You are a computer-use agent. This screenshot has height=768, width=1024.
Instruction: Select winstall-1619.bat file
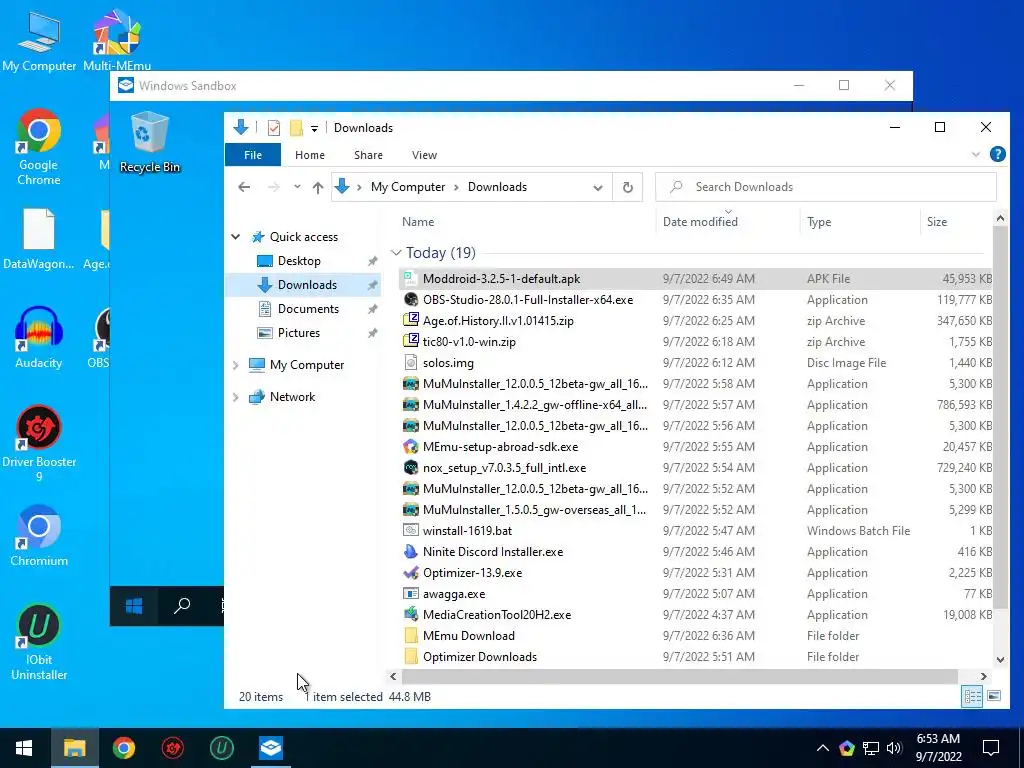(696, 530)
